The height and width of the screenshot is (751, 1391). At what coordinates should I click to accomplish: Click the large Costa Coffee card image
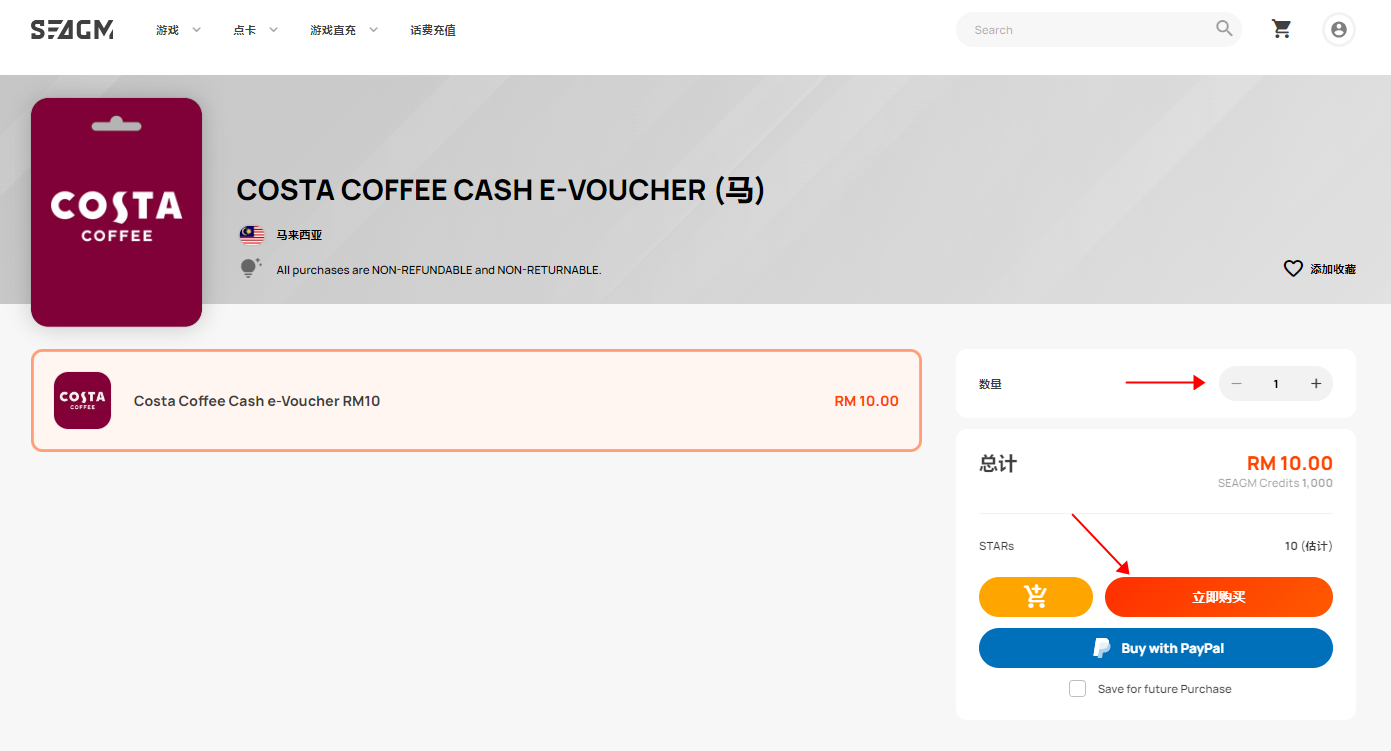[x=116, y=212]
